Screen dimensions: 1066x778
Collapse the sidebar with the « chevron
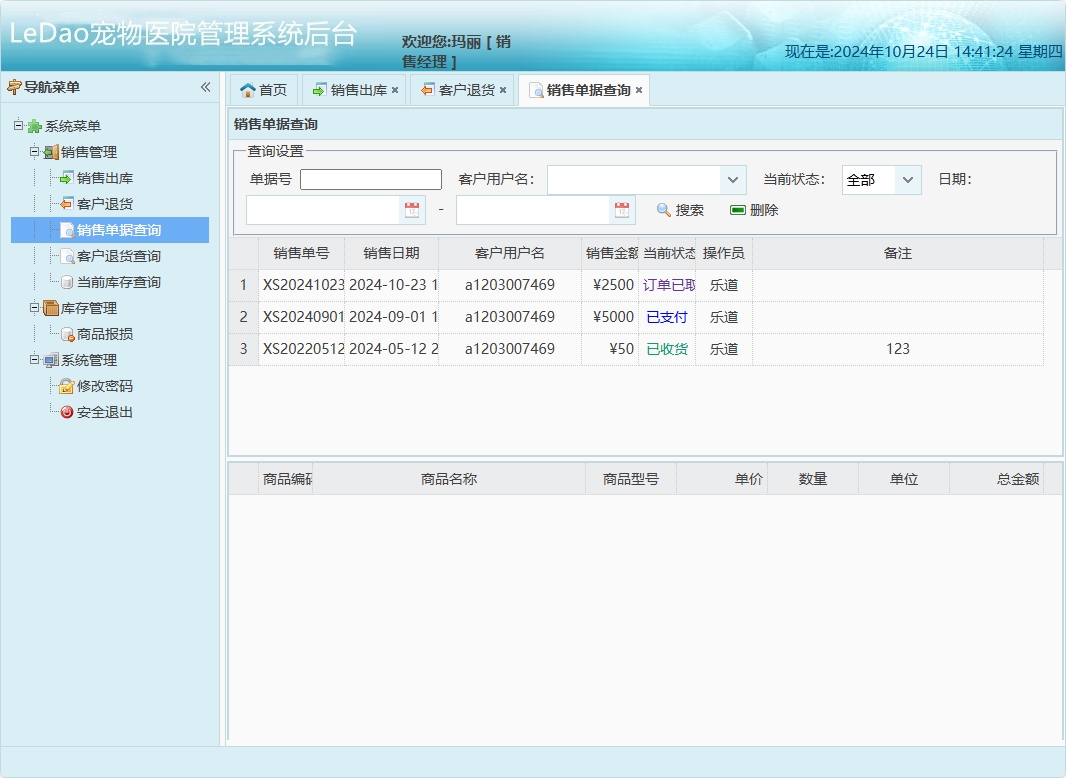pos(205,87)
